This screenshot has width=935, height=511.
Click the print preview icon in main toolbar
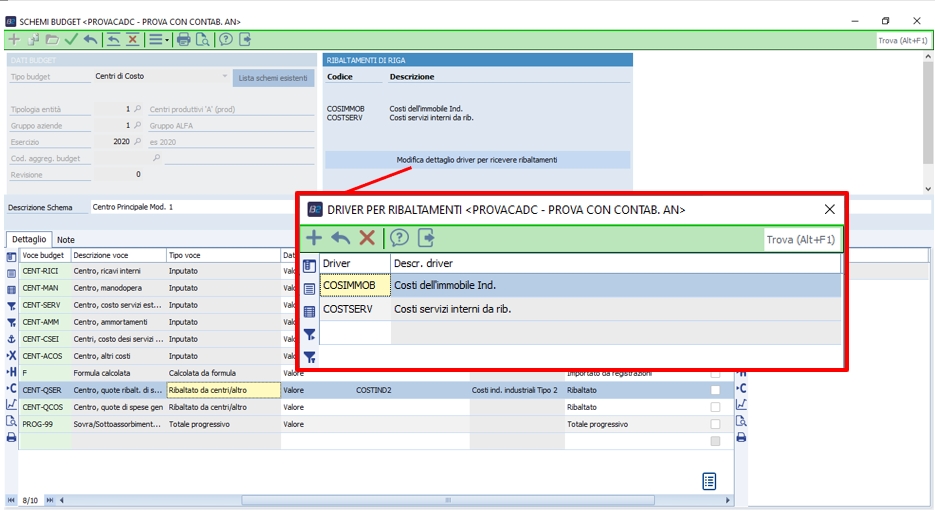coord(203,40)
